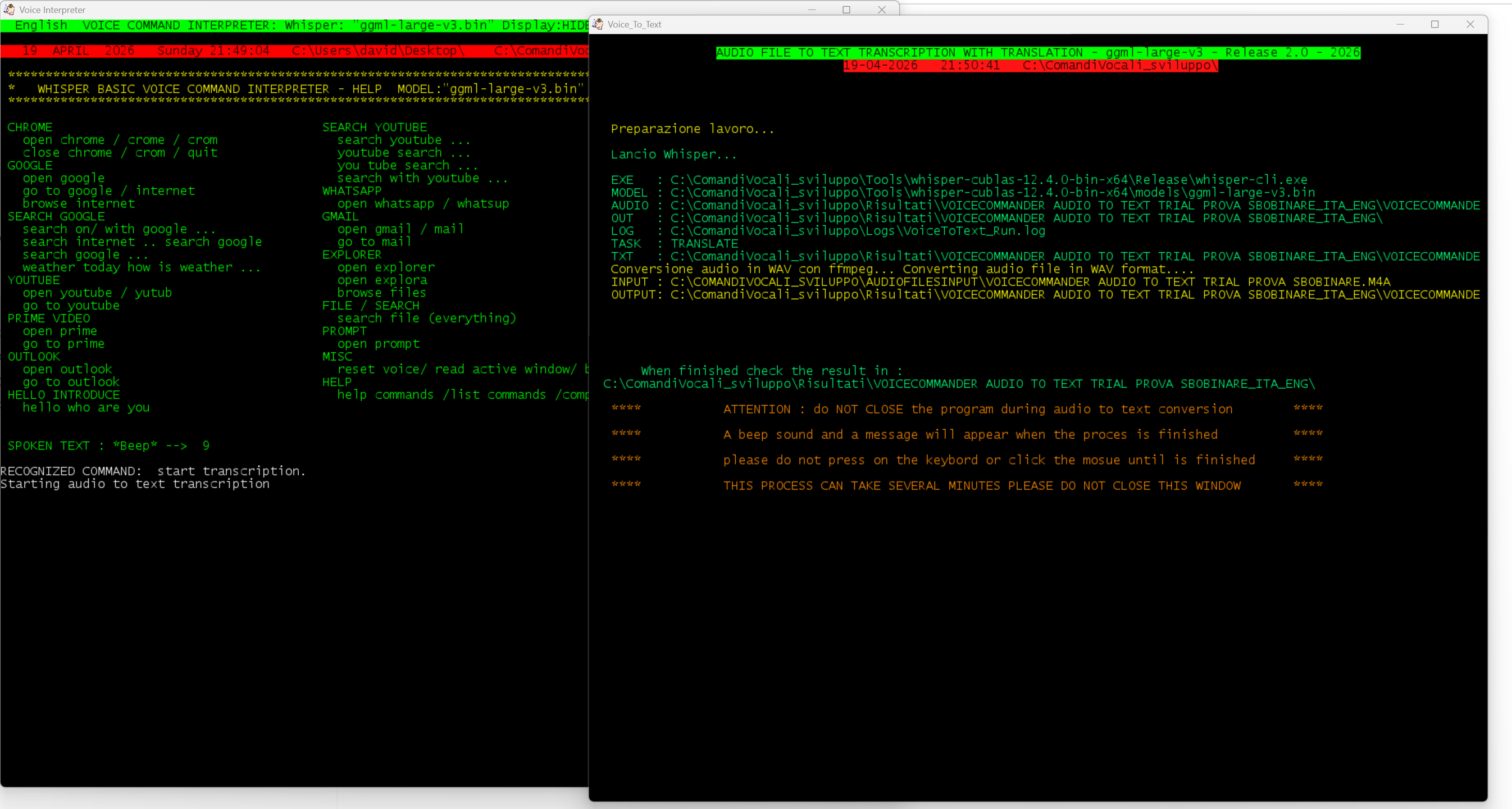The height and width of the screenshot is (809, 1512).
Task: Minimize the Voice_To_Text window
Action: 1400,24
